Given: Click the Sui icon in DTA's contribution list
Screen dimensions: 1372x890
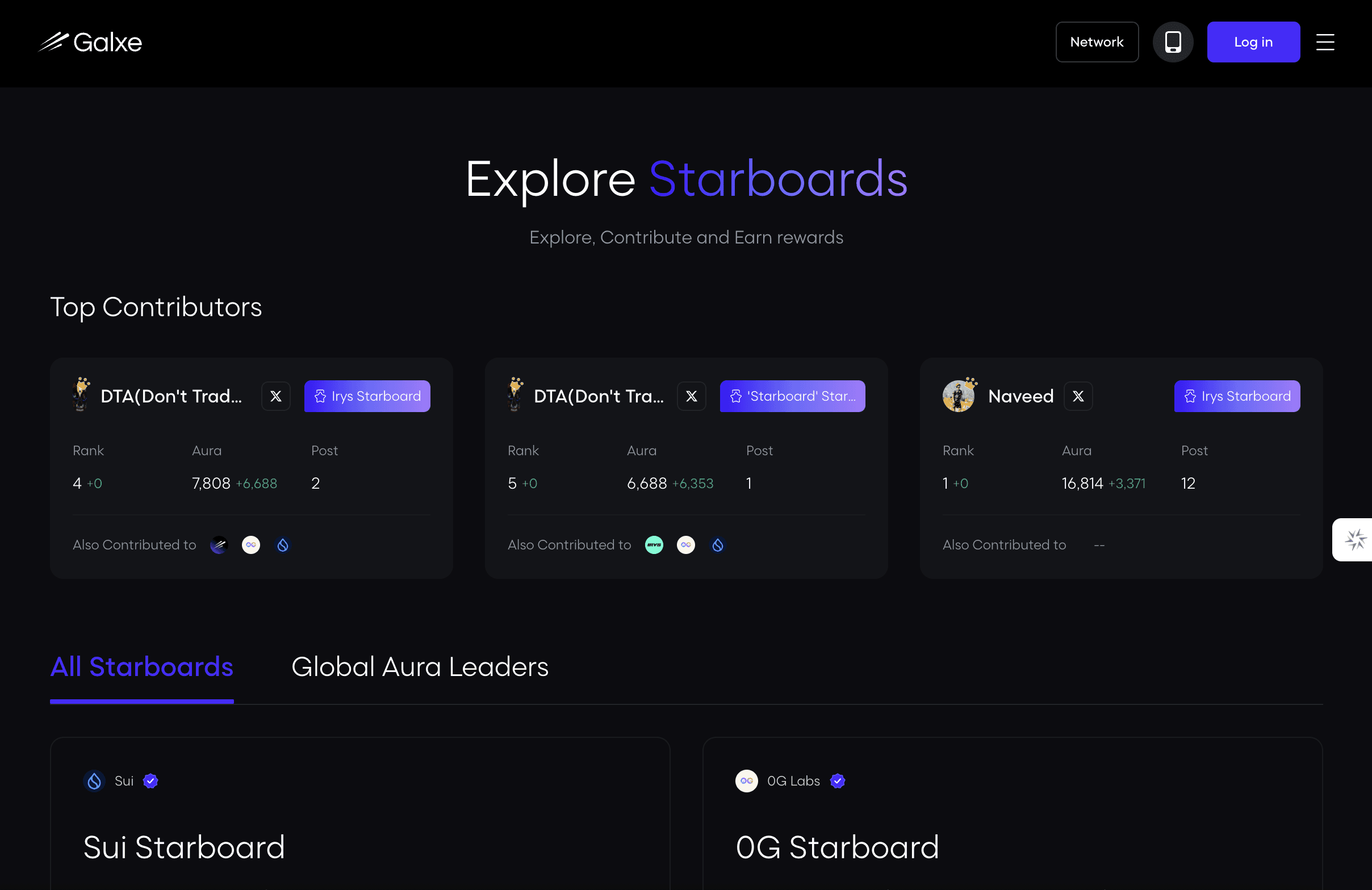Looking at the screenshot, I should 282,544.
